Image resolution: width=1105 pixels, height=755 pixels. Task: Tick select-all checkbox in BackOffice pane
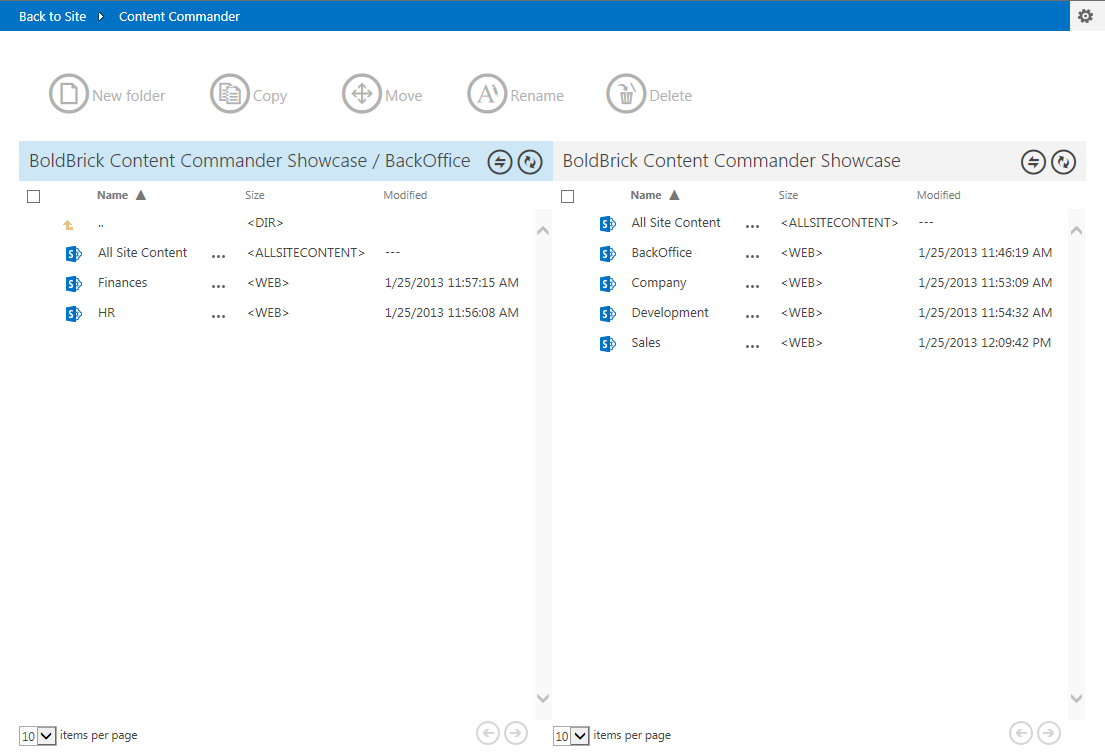pyautogui.click(x=33, y=197)
